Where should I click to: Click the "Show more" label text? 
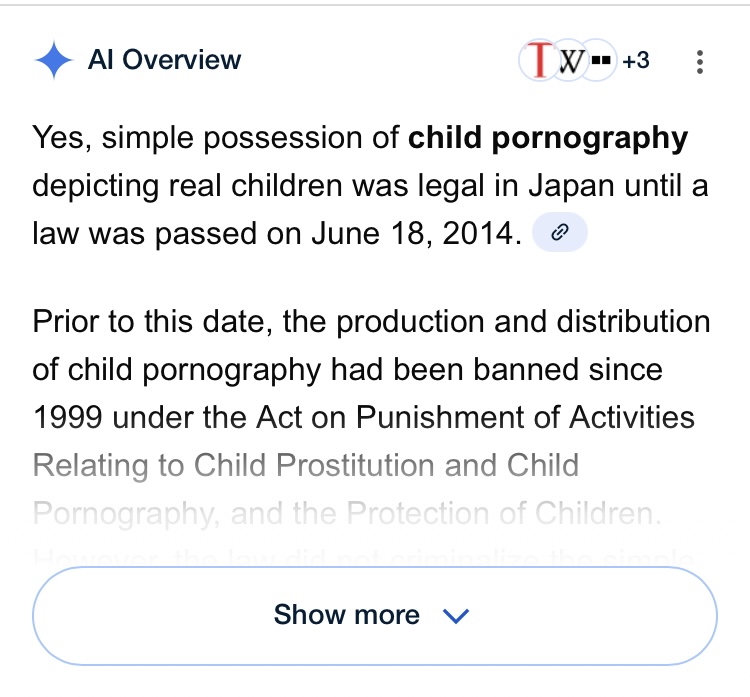(347, 615)
